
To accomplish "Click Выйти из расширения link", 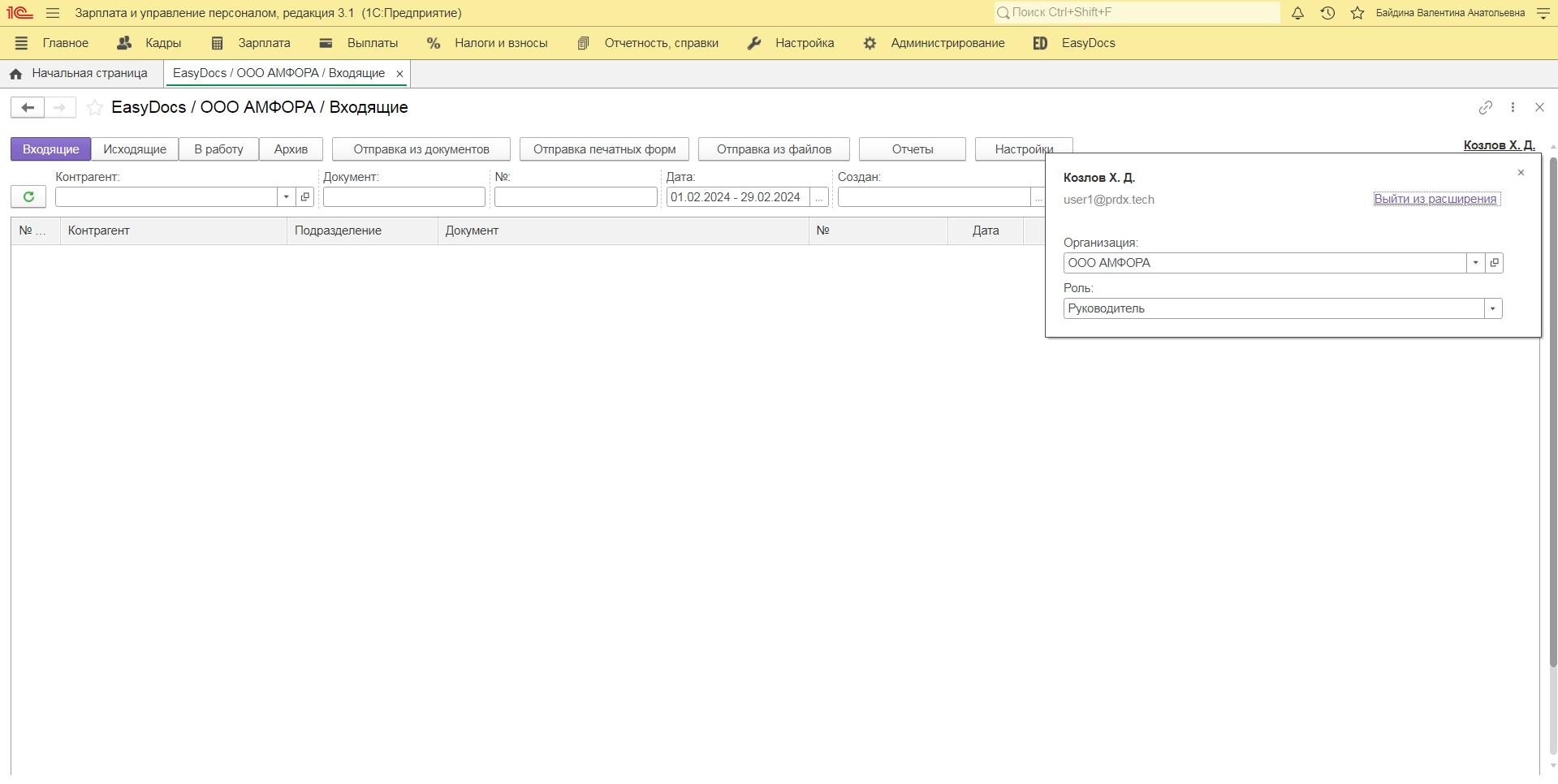I will tap(1435, 199).
